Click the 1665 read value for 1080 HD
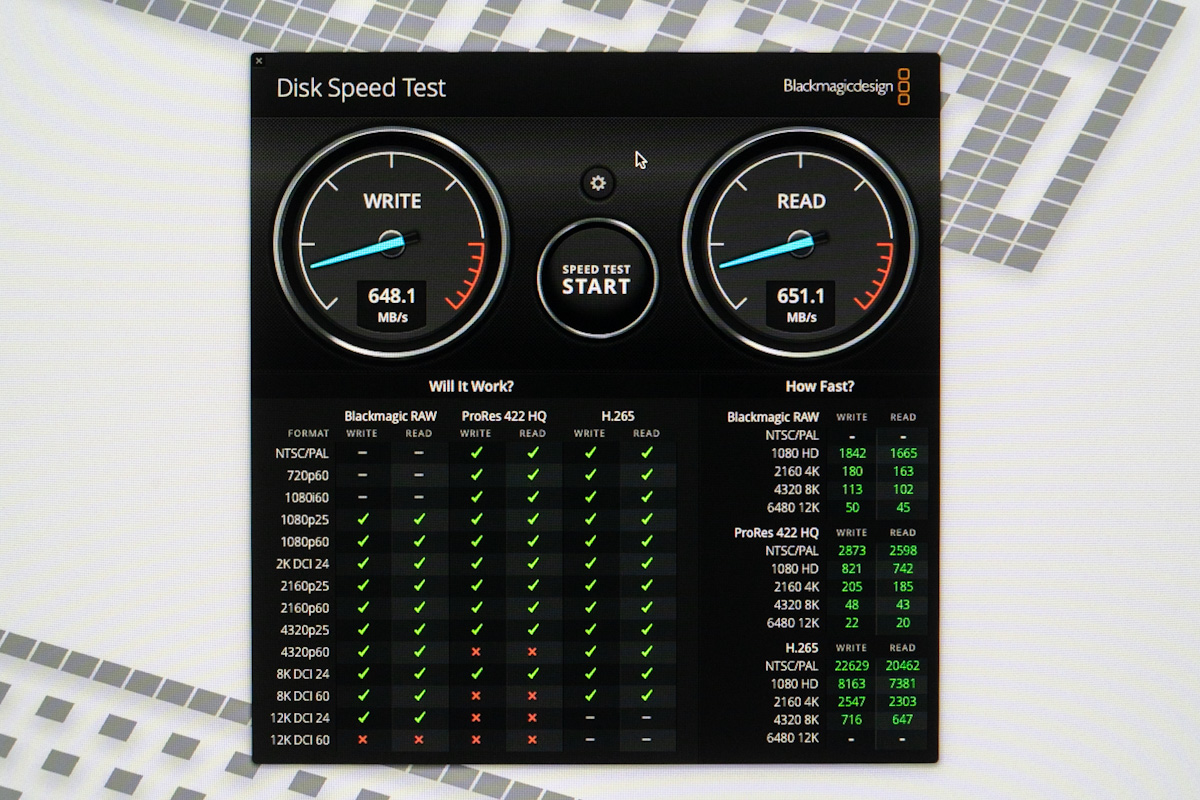This screenshot has width=1200, height=800. click(902, 453)
